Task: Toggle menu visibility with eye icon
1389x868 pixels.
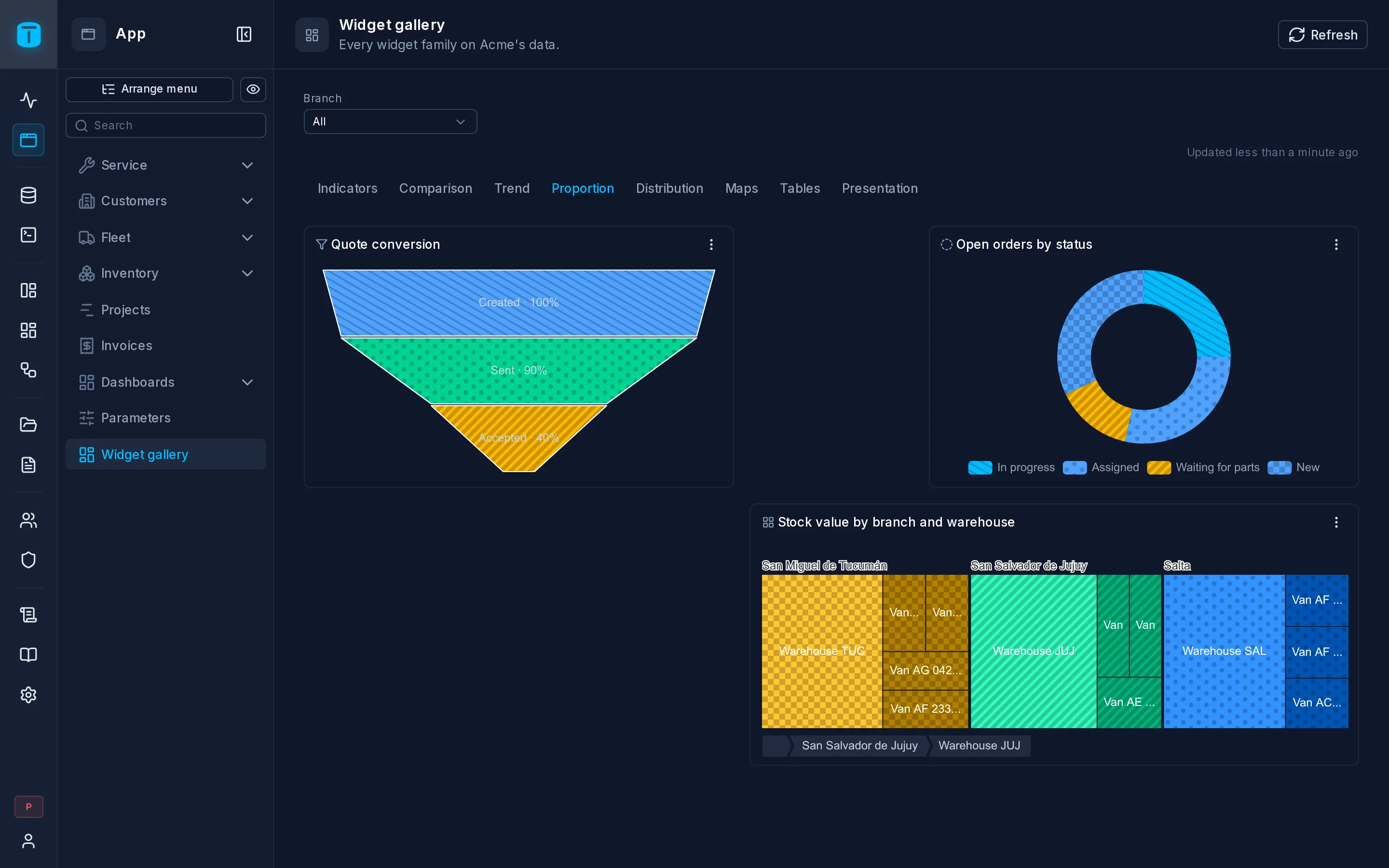Action: (x=253, y=89)
